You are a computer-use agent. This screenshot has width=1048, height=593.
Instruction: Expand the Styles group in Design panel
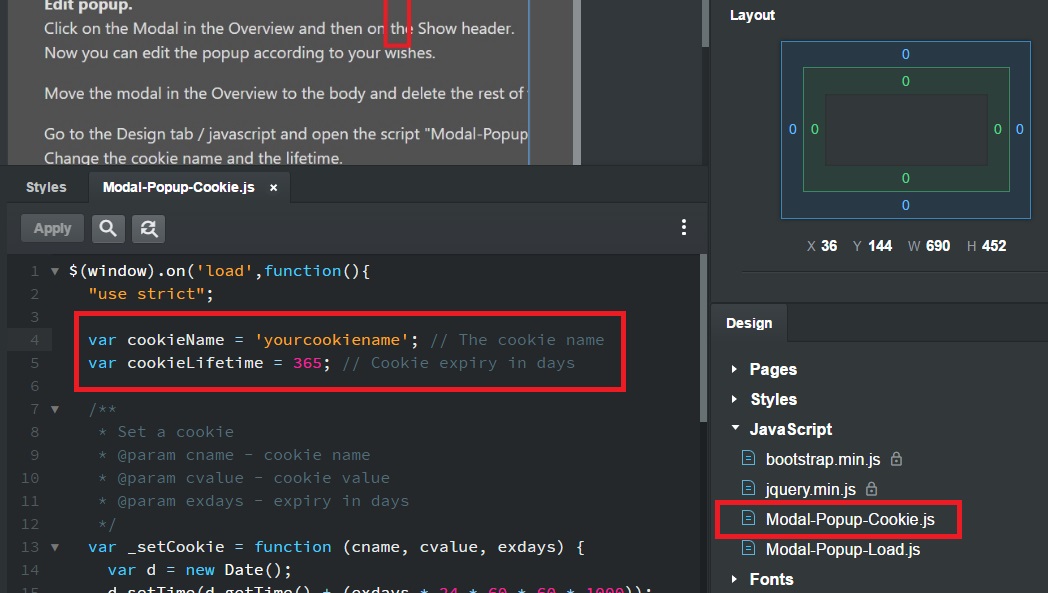pyautogui.click(x=734, y=399)
